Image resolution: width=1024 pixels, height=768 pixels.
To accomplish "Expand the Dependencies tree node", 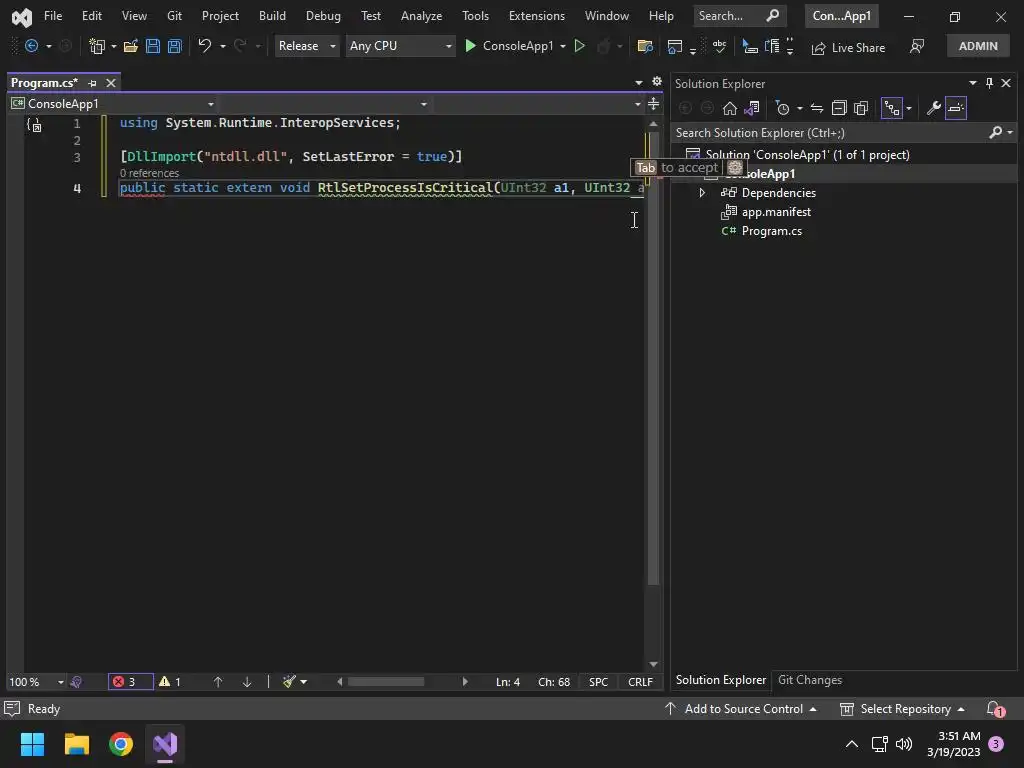I will (702, 193).
